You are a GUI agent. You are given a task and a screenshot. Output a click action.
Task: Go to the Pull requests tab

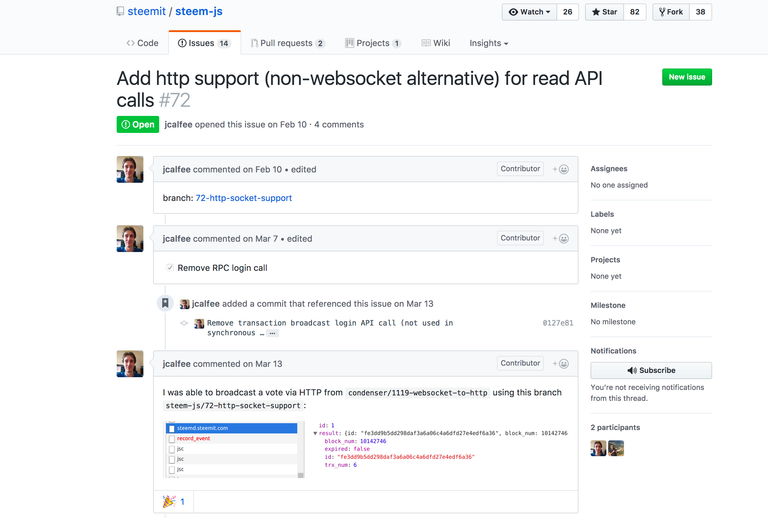[288, 43]
